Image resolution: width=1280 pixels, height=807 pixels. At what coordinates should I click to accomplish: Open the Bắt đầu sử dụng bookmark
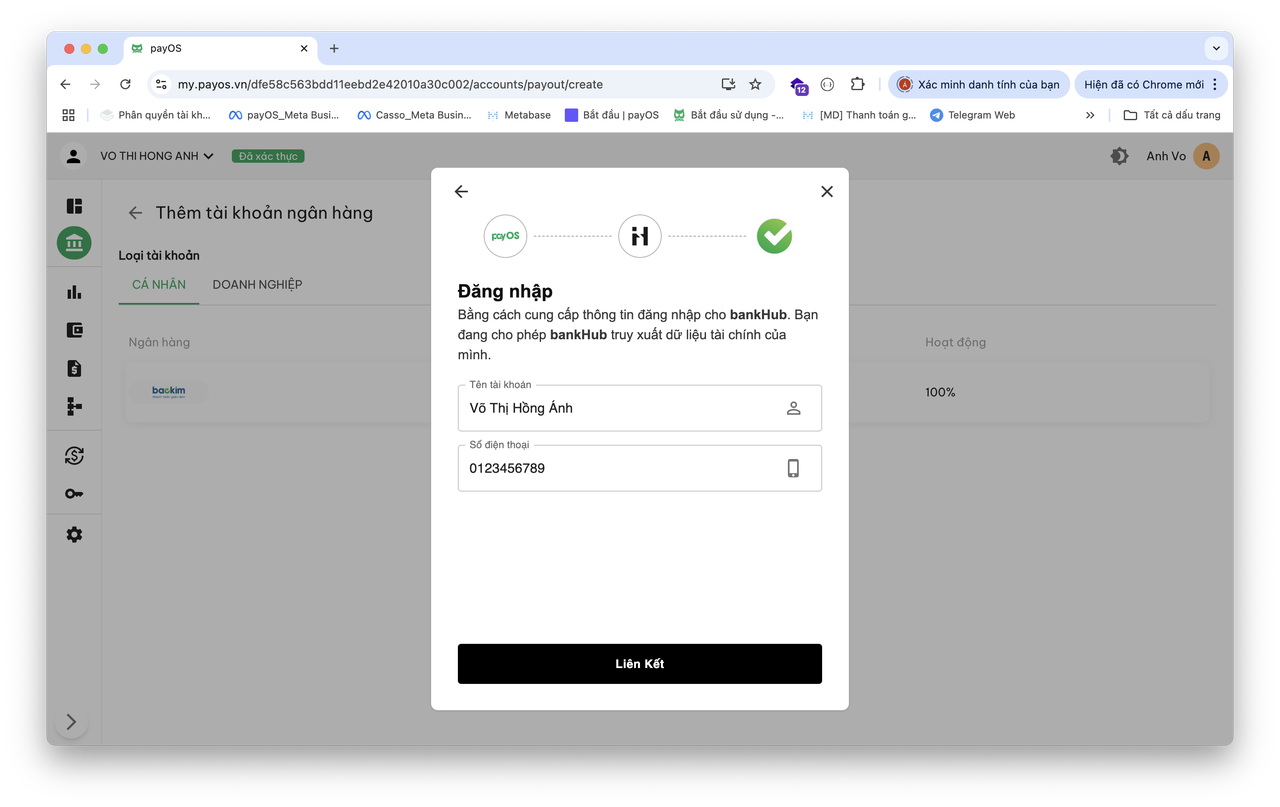pyautogui.click(x=729, y=115)
